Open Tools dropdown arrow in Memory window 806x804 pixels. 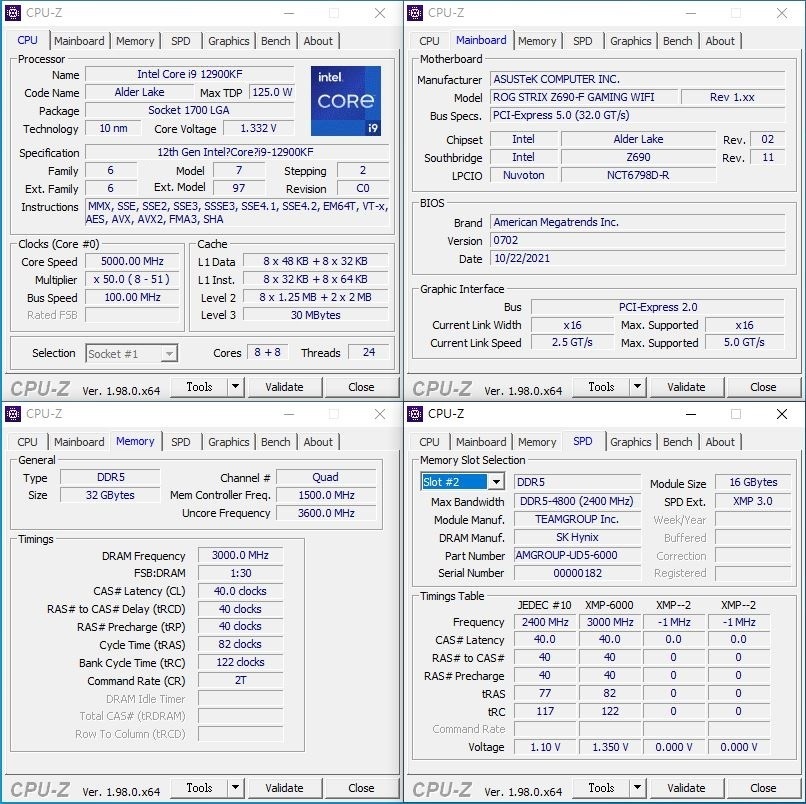tap(235, 788)
